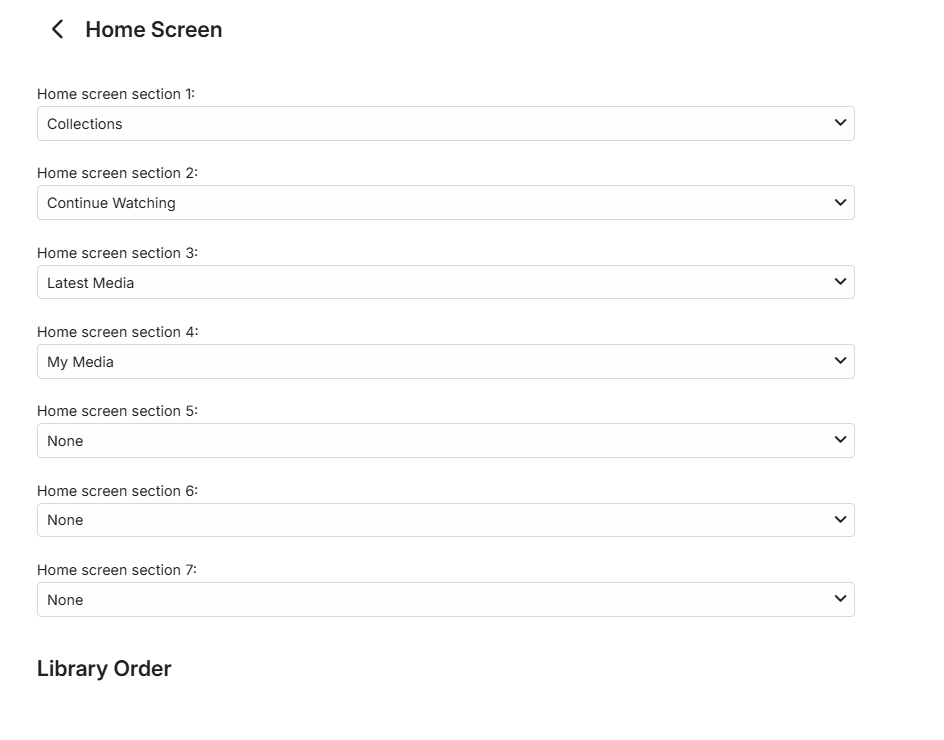Click the chevron arrow in the Collections field
Viewport: 944px width, 740px height.
coord(840,123)
